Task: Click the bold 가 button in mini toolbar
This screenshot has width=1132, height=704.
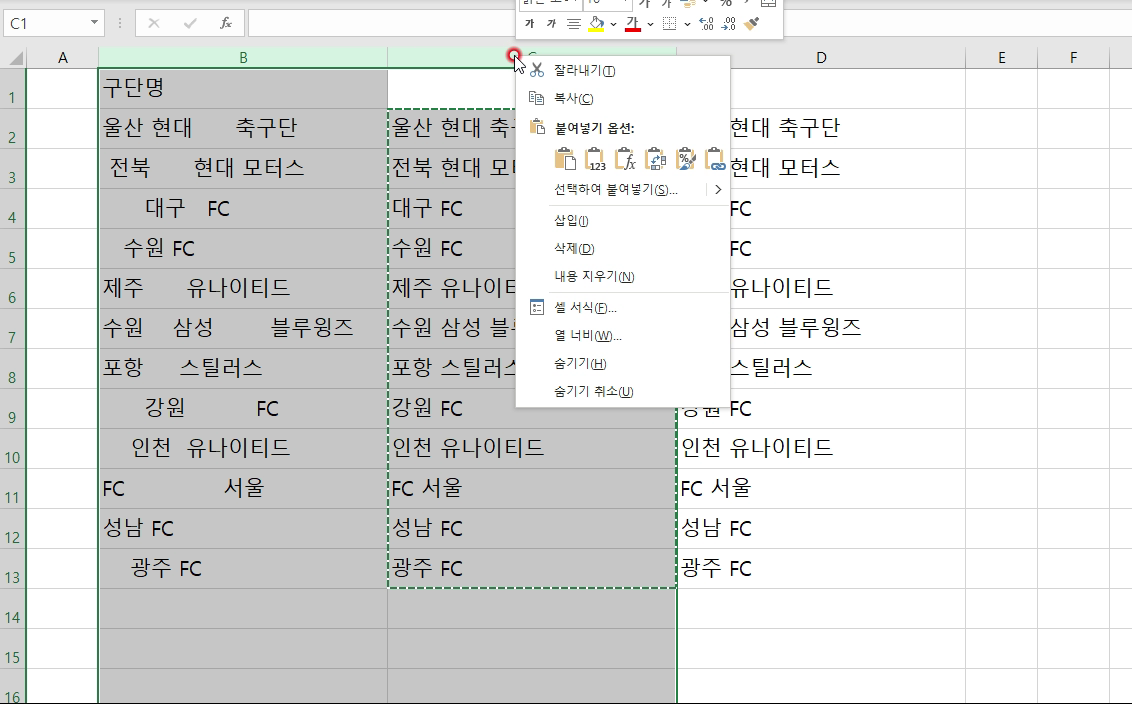Action: (530, 24)
